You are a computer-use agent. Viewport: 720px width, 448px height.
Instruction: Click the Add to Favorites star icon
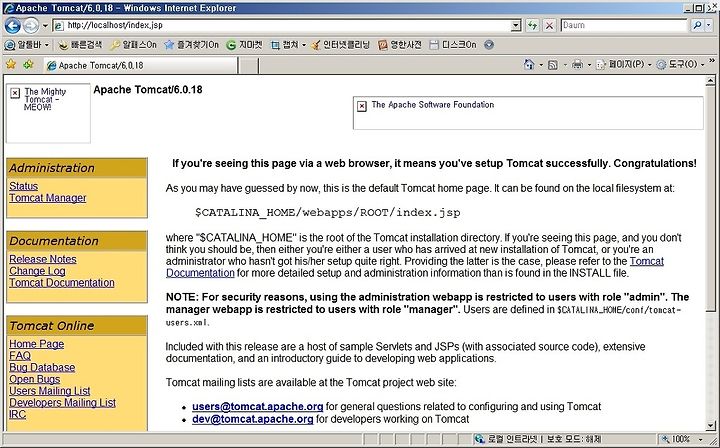pyautogui.click(x=28, y=65)
